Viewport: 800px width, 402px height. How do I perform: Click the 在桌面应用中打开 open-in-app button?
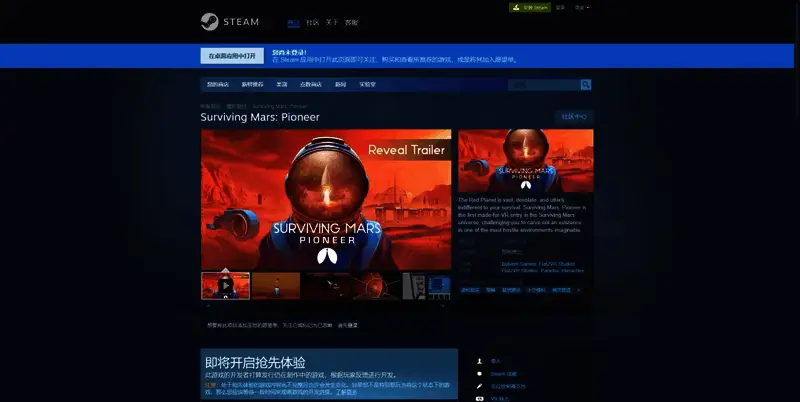point(232,56)
